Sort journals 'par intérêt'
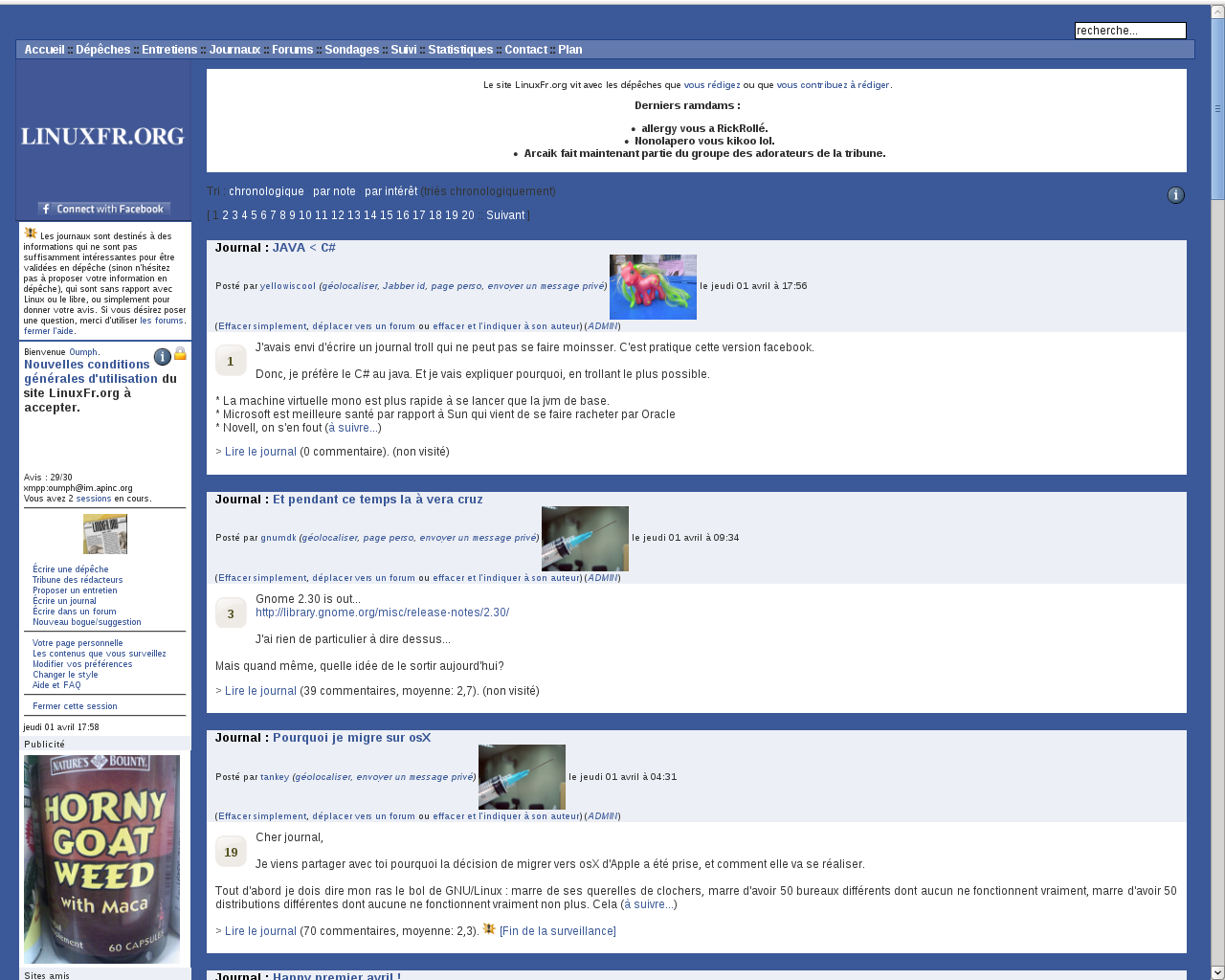 point(390,191)
